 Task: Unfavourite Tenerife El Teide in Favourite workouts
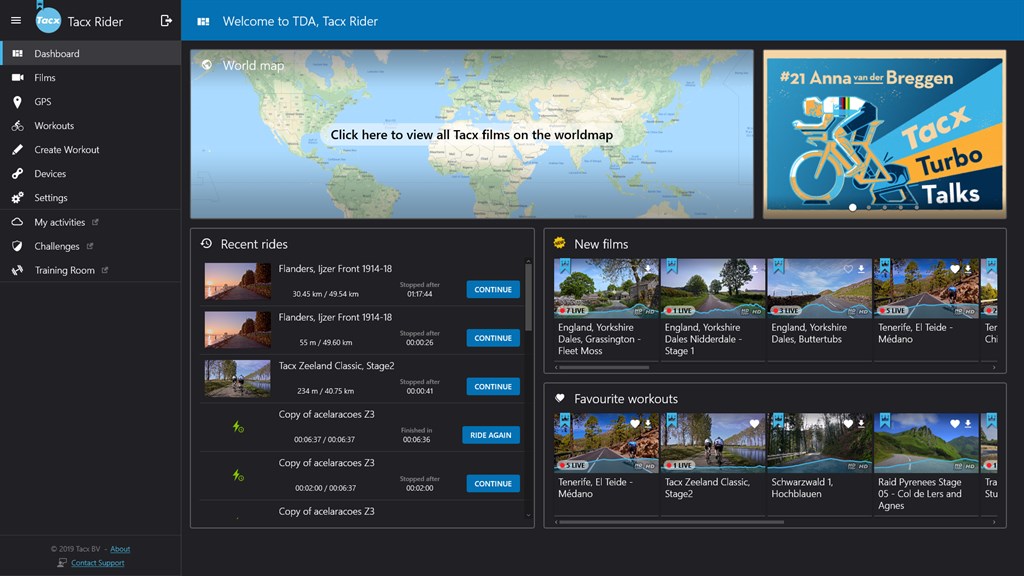pos(635,423)
